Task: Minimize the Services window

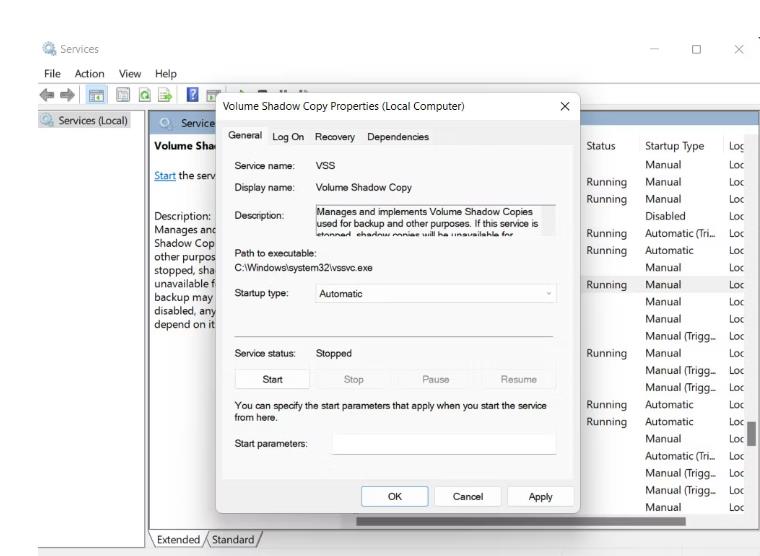Action: coord(654,49)
